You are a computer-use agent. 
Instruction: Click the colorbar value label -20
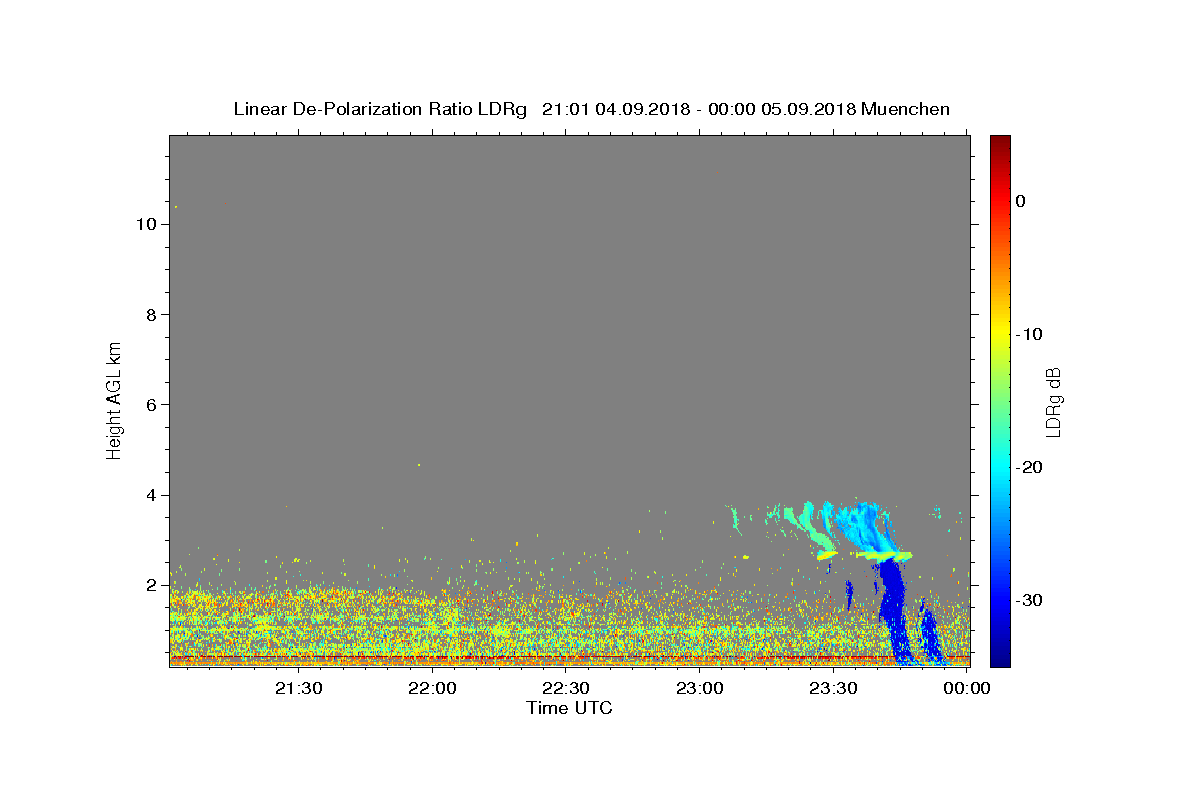[x=1029, y=467]
